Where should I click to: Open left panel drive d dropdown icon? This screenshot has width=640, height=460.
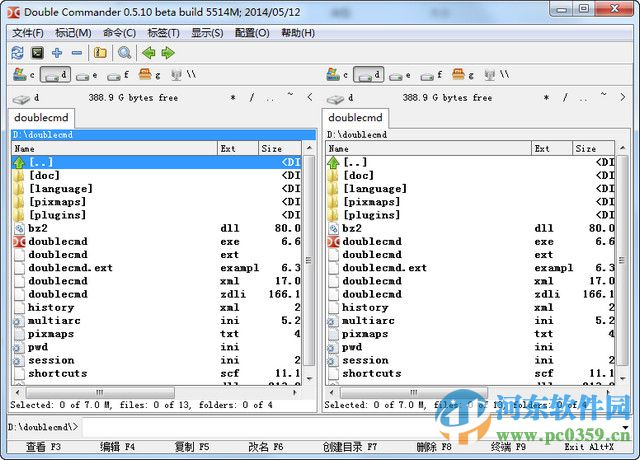point(26,98)
